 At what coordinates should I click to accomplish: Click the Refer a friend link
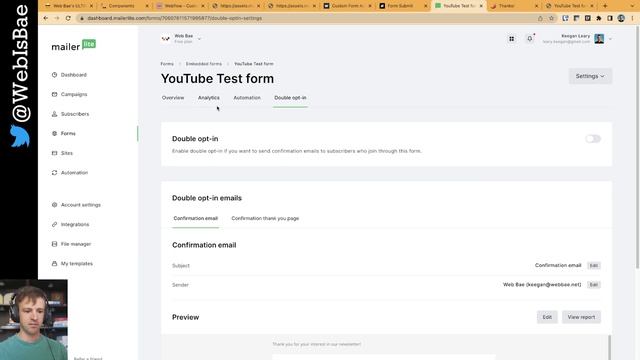[88, 358]
